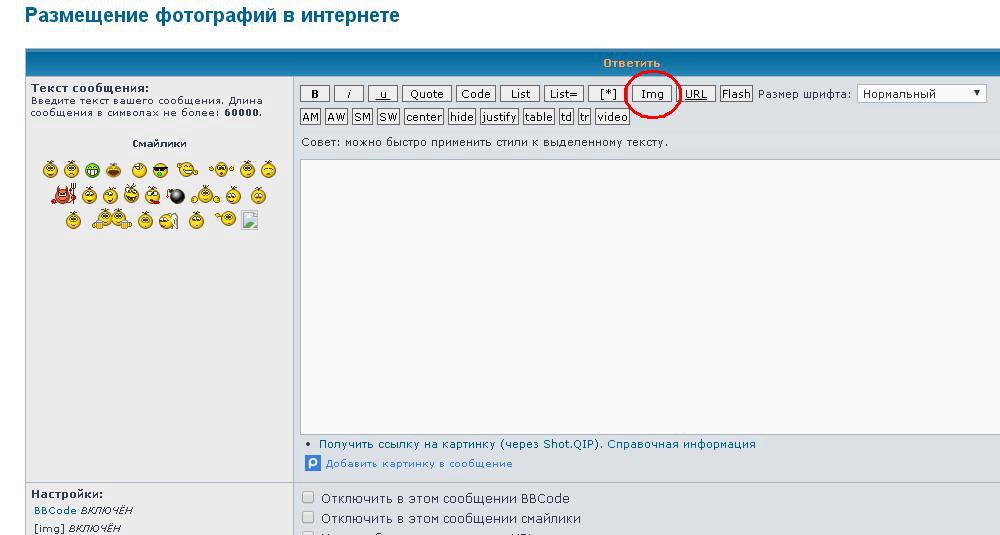Click the Размещение фотографий в интернете title
This screenshot has height=535, width=1000.
(212, 15)
